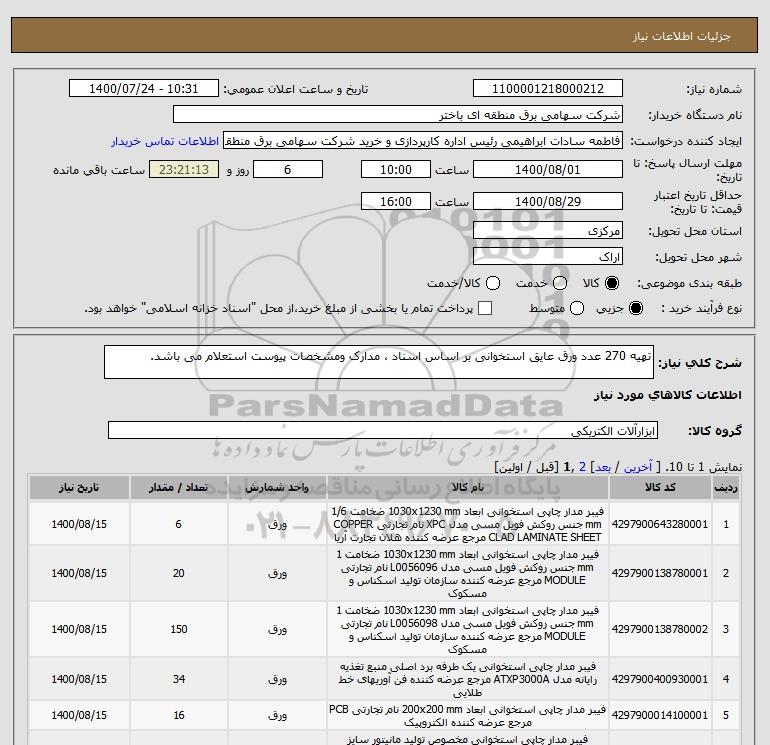770x745 pixels.
Task: Click the item name containing PCB 200x200
Action: [x=468, y=716]
